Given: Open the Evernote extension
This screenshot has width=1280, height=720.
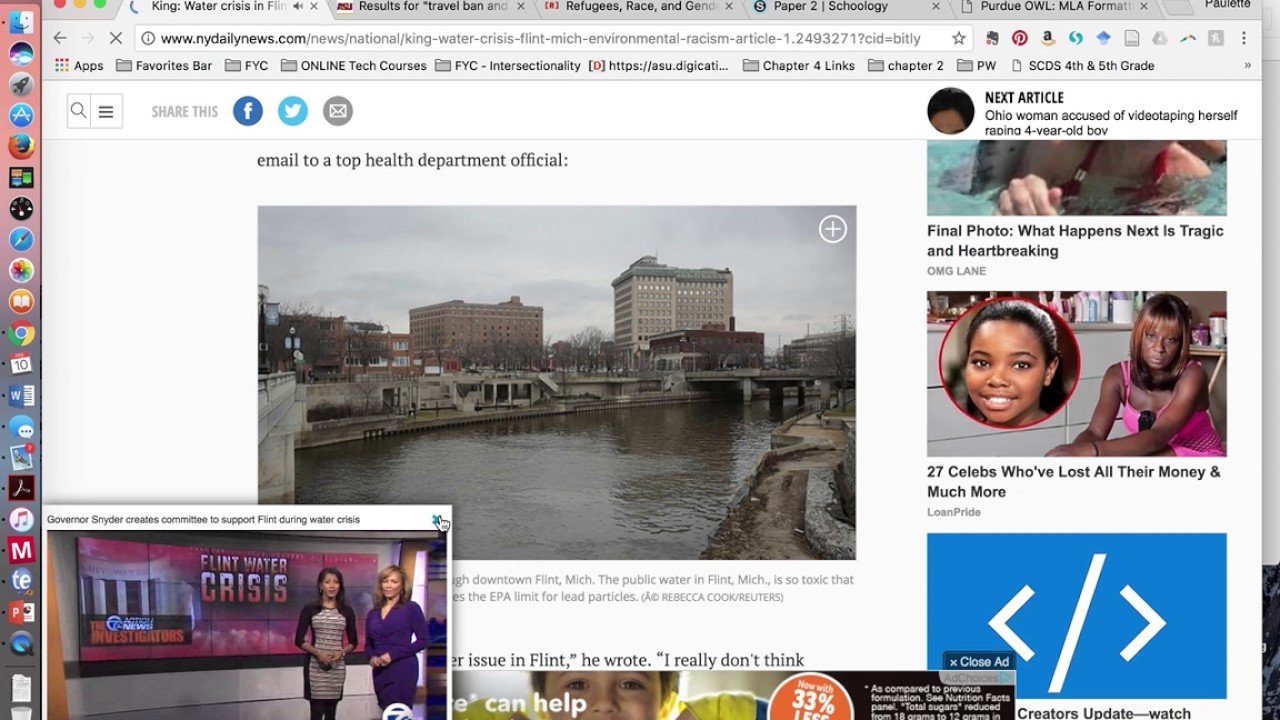Looking at the screenshot, I should 991,38.
